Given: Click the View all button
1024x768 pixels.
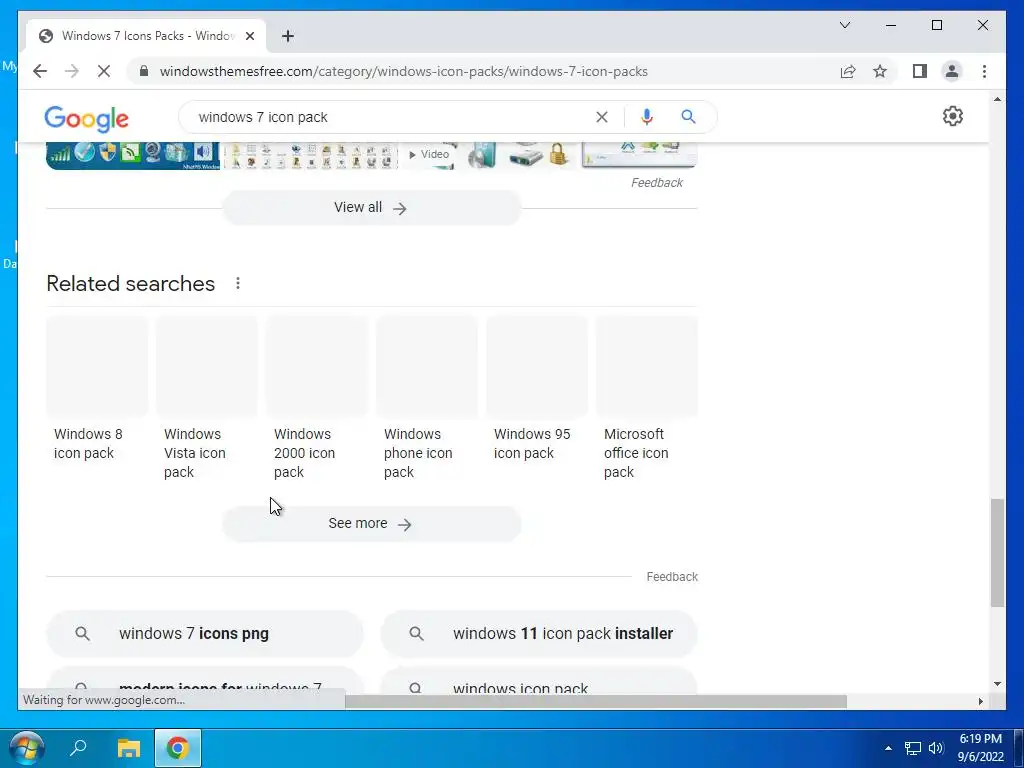Looking at the screenshot, I should coord(372,208).
